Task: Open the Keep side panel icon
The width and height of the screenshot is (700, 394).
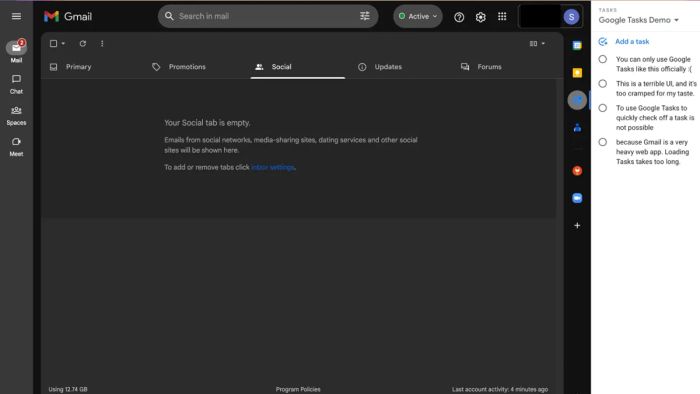Action: tap(577, 73)
